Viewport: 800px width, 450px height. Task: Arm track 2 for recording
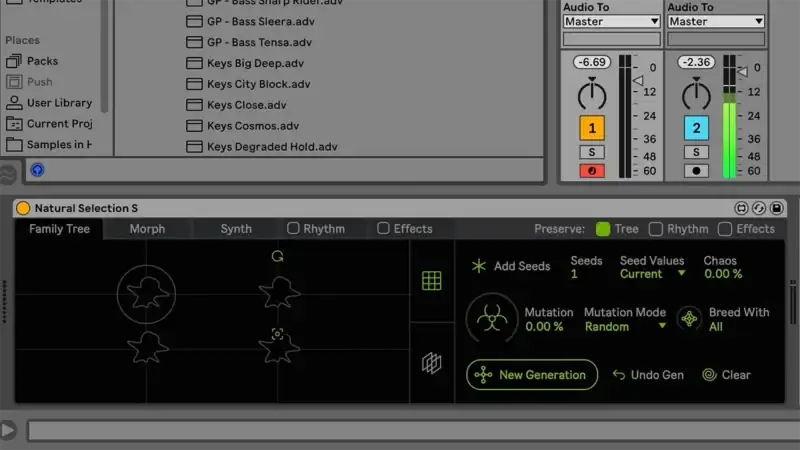[x=696, y=171]
